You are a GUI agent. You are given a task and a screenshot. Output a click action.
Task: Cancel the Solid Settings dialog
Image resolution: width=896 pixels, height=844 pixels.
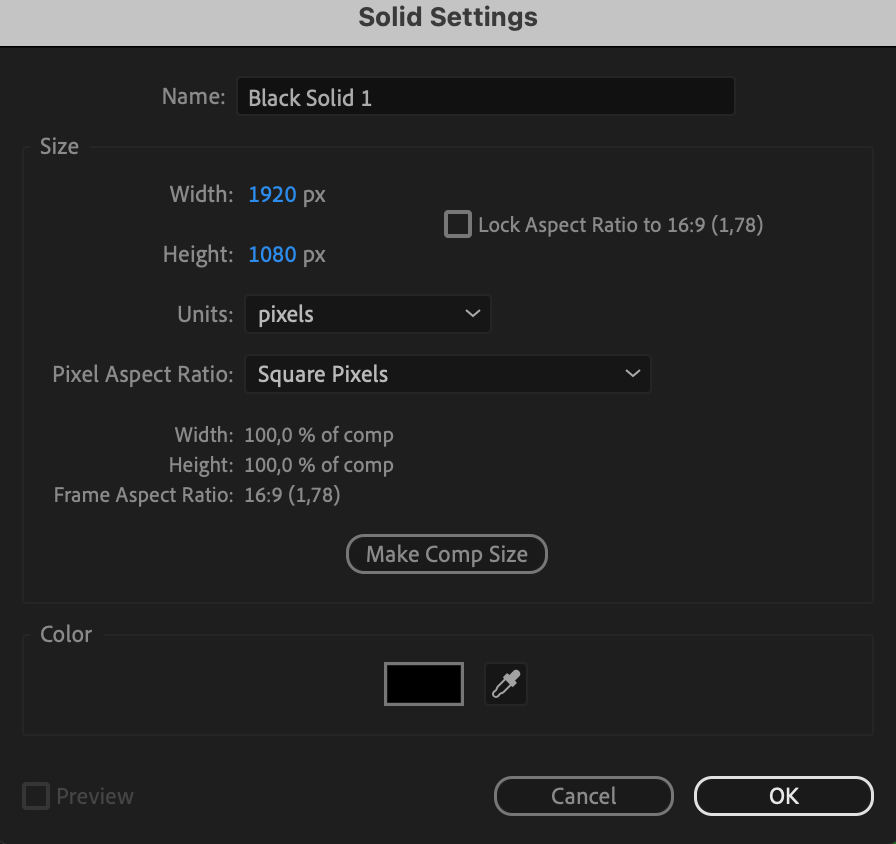(x=583, y=796)
